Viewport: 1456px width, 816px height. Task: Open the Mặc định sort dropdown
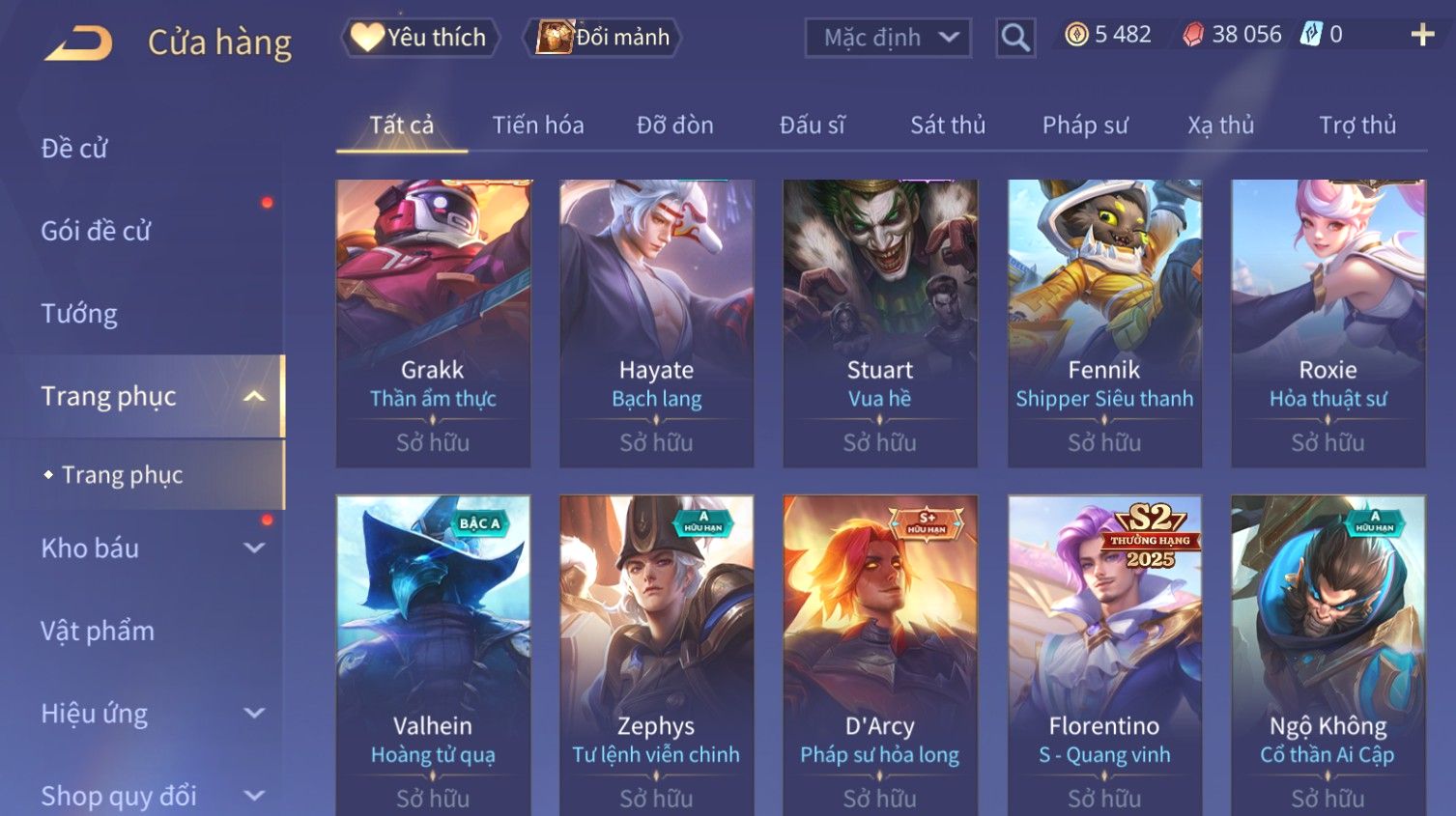pos(888,38)
